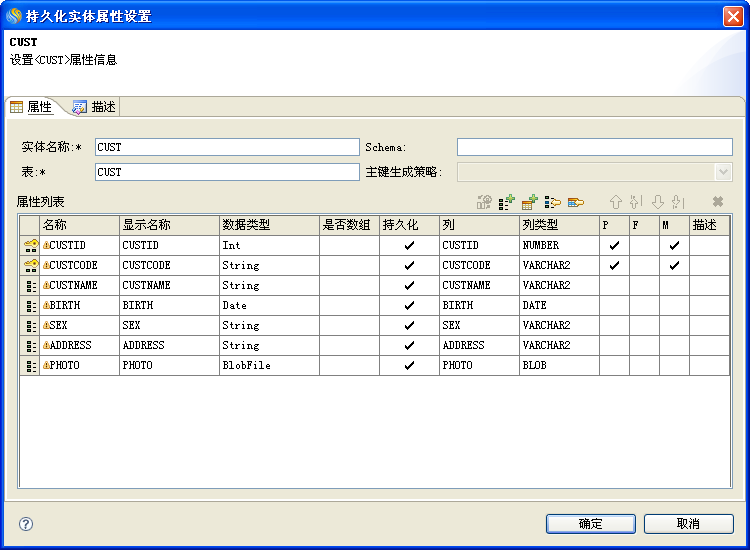Switch to the 描述 tab
750x550 pixels.
coord(94,107)
